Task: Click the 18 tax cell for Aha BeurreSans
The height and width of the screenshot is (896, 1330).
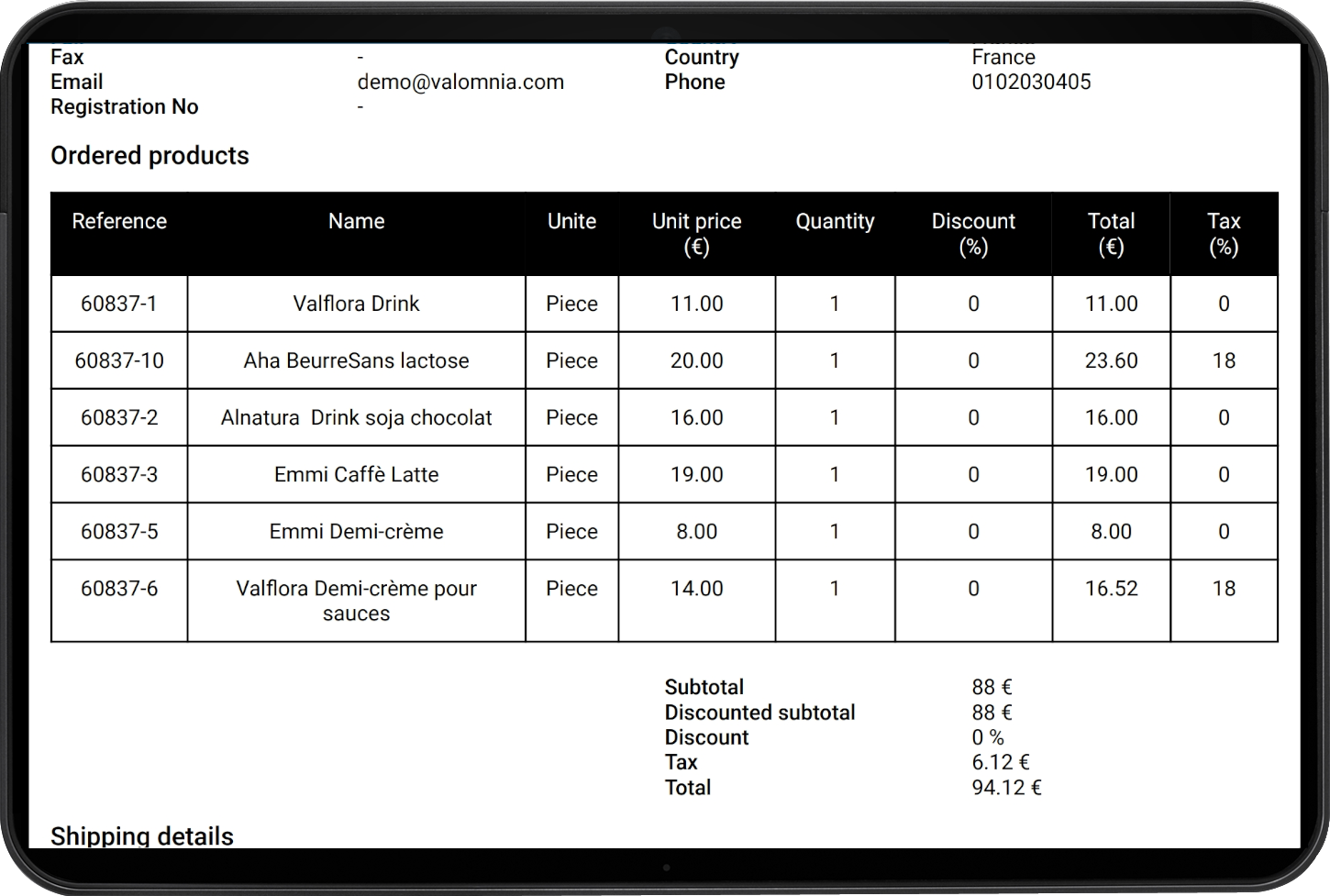Action: 1224,360
